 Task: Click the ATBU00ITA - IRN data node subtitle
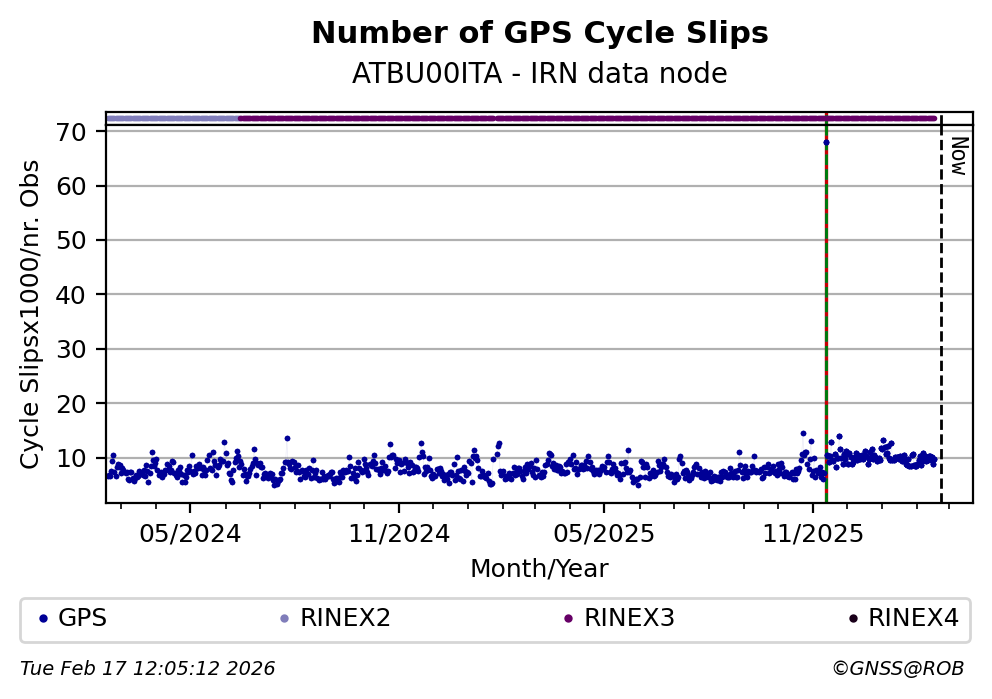coord(540,74)
